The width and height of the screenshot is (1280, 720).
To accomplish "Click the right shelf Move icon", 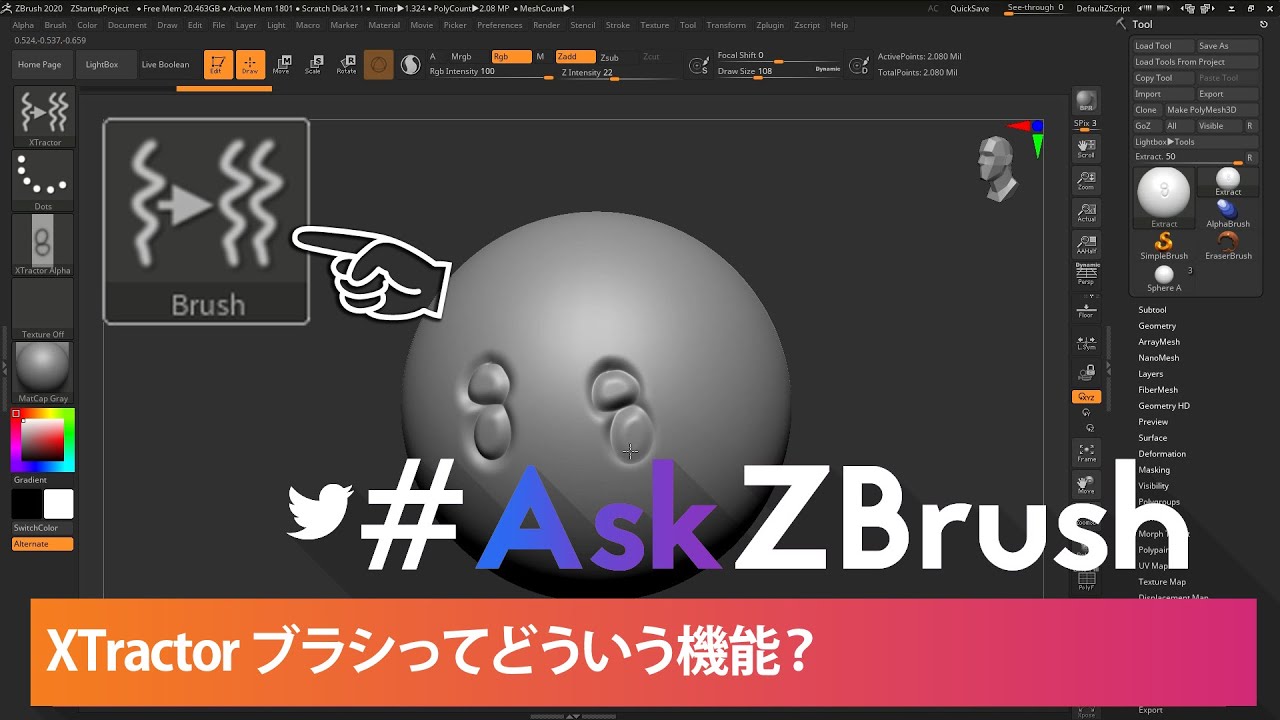I will (1086, 485).
